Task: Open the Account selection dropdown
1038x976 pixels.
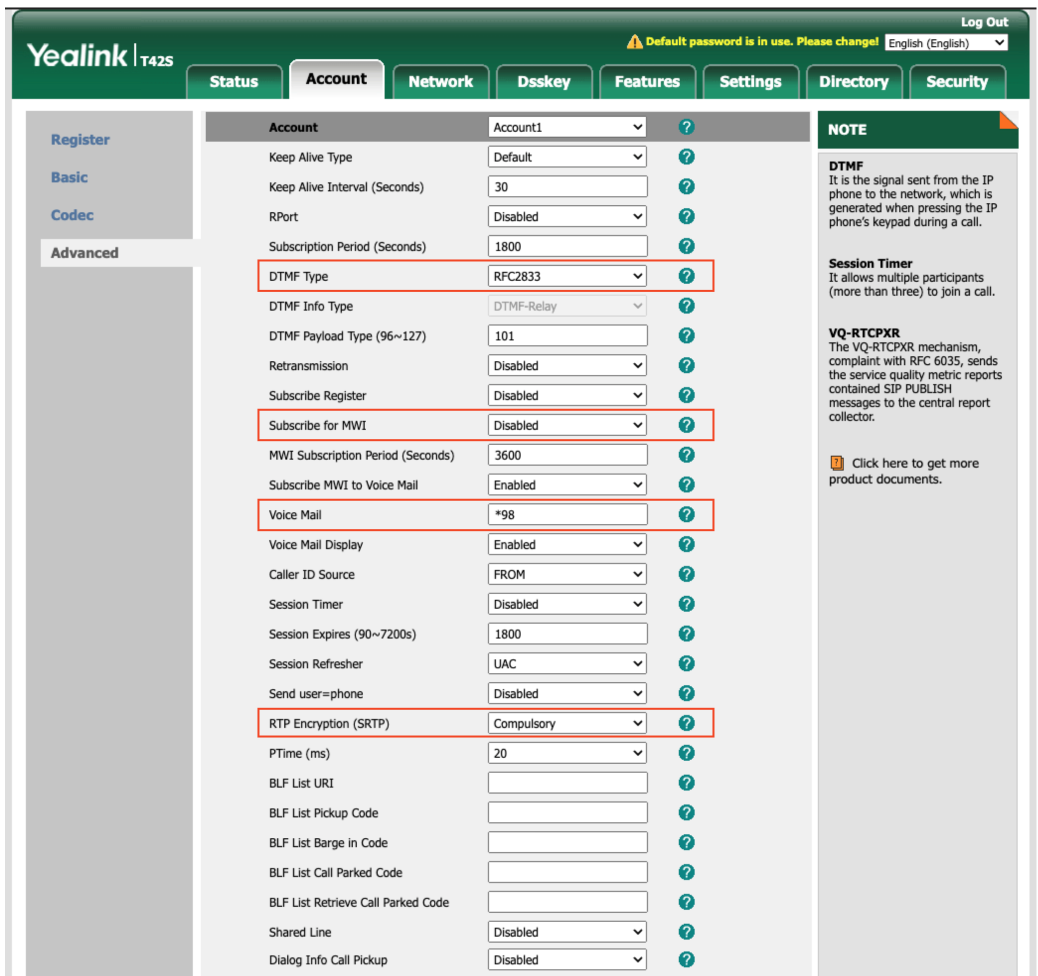Action: pos(567,127)
